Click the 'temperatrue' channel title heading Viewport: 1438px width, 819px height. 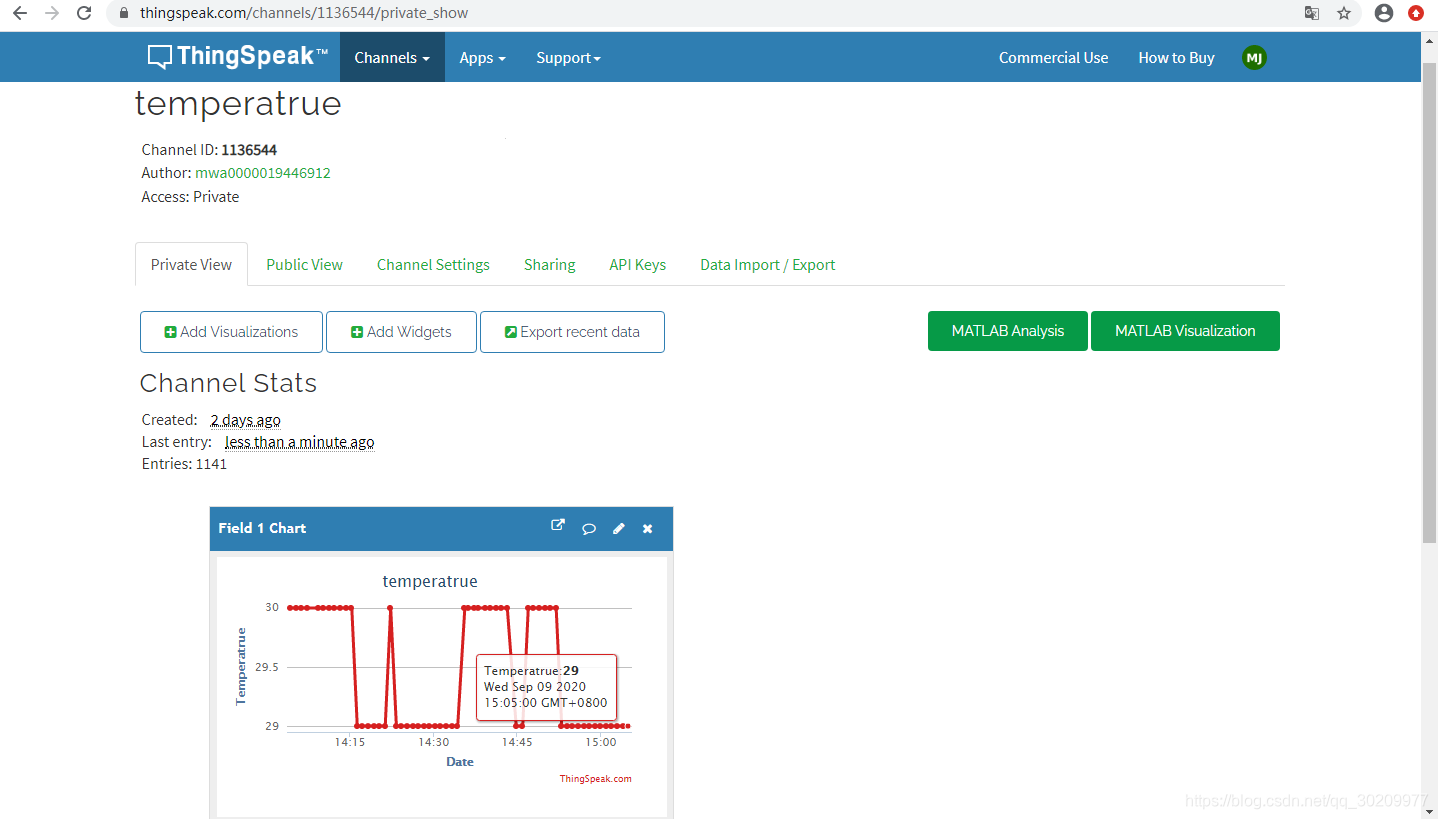238,104
